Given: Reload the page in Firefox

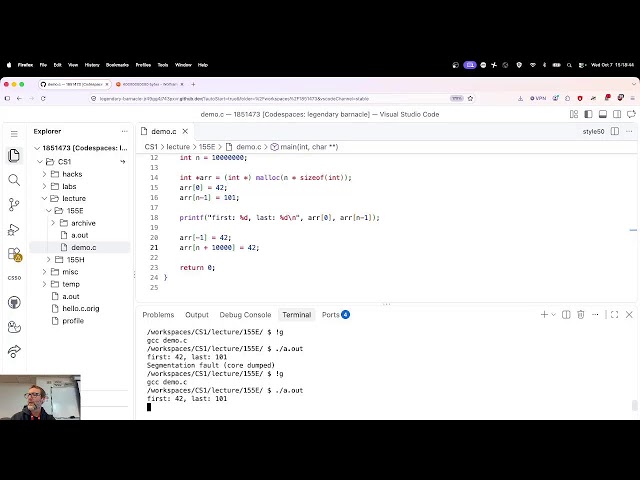Looking at the screenshot, I should pyautogui.click(x=43, y=98).
